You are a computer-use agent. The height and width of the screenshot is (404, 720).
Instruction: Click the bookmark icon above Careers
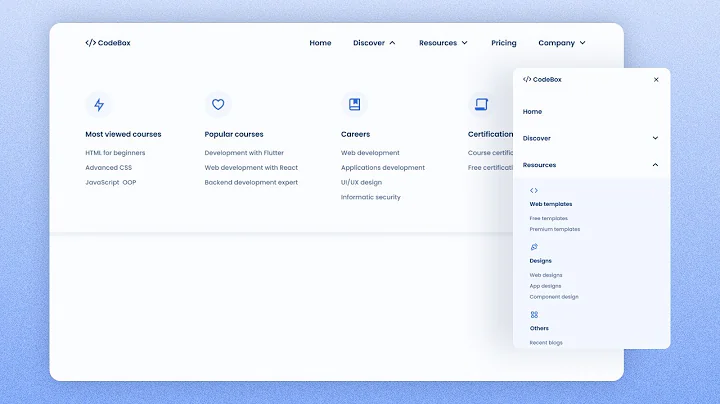point(354,105)
